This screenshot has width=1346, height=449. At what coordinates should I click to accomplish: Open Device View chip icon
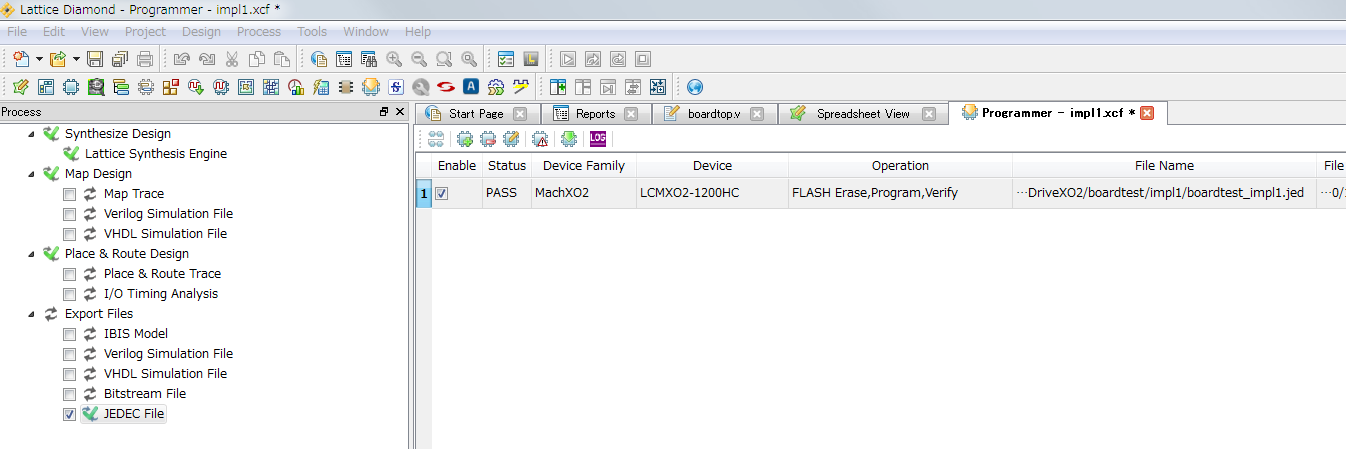point(70,87)
